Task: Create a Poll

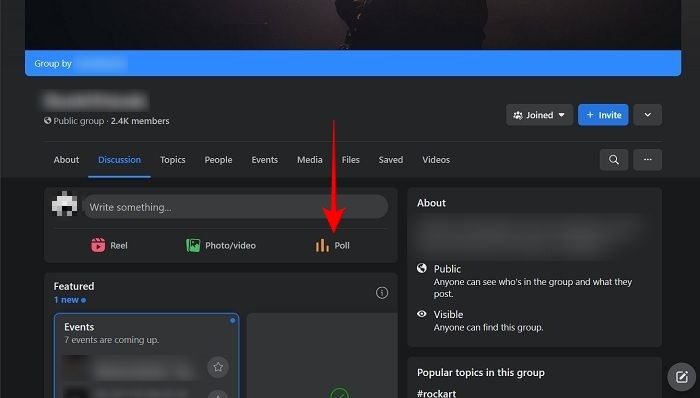Action: coord(333,245)
